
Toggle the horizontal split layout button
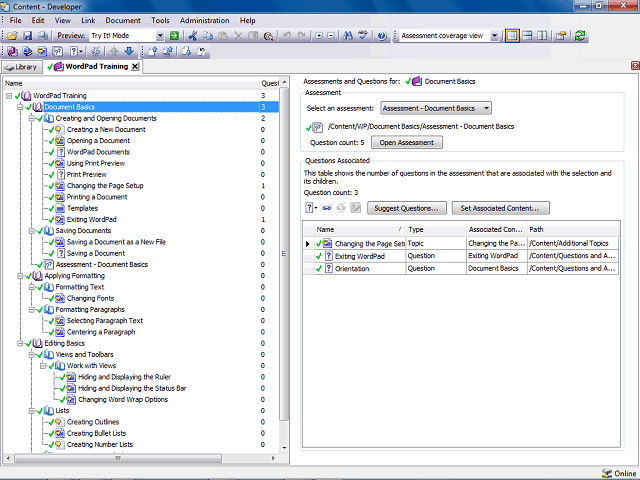(x=527, y=36)
